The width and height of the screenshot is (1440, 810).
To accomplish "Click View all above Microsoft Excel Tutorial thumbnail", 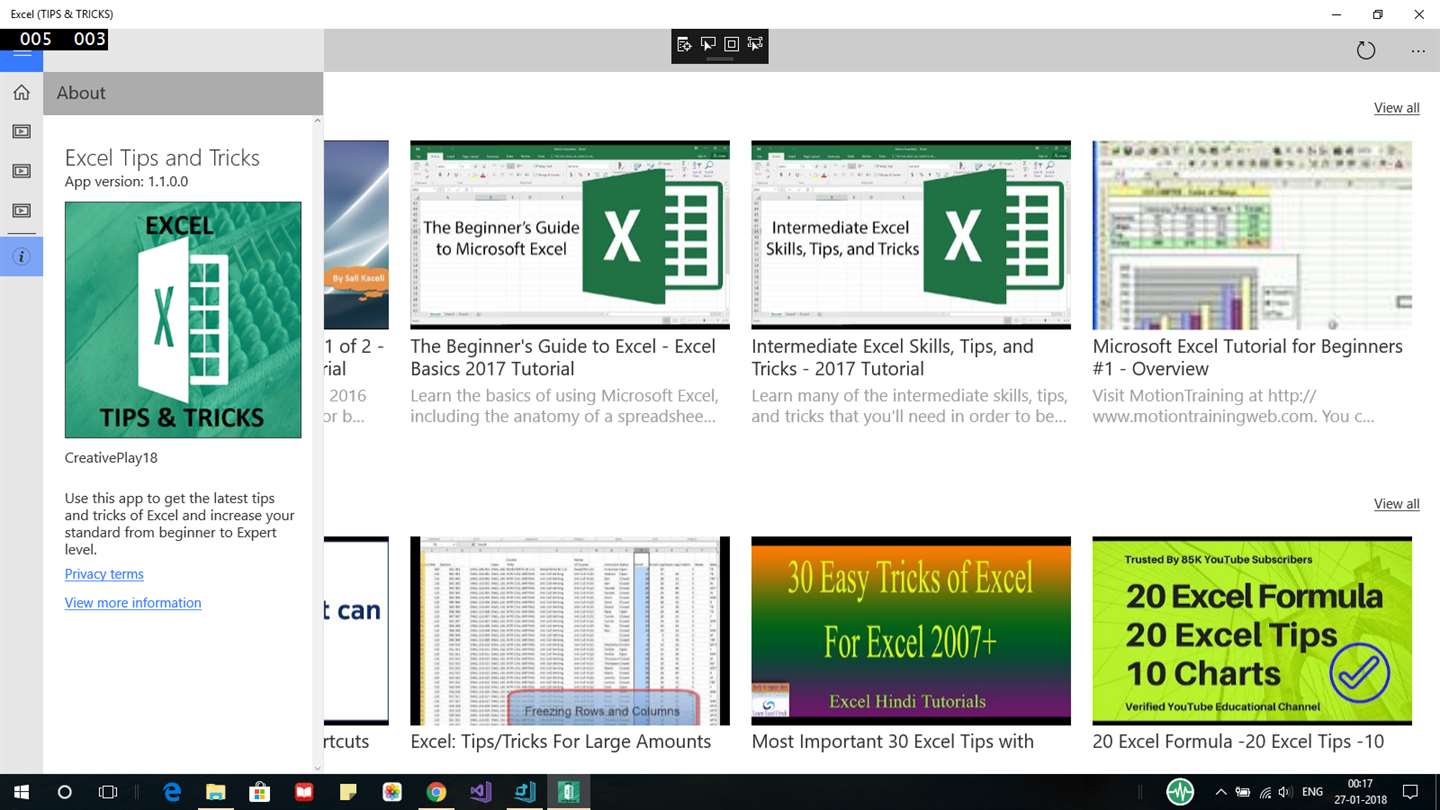I will 1396,108.
